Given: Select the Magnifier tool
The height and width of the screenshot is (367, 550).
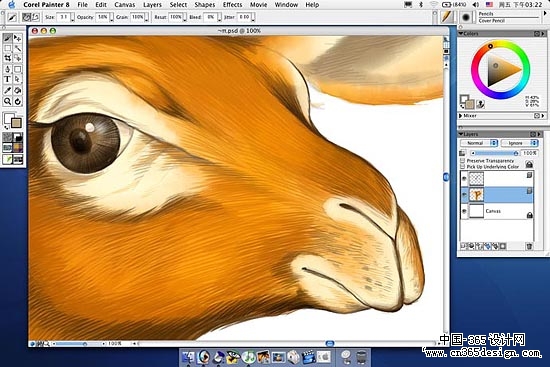Looking at the screenshot, I should click(7, 101).
